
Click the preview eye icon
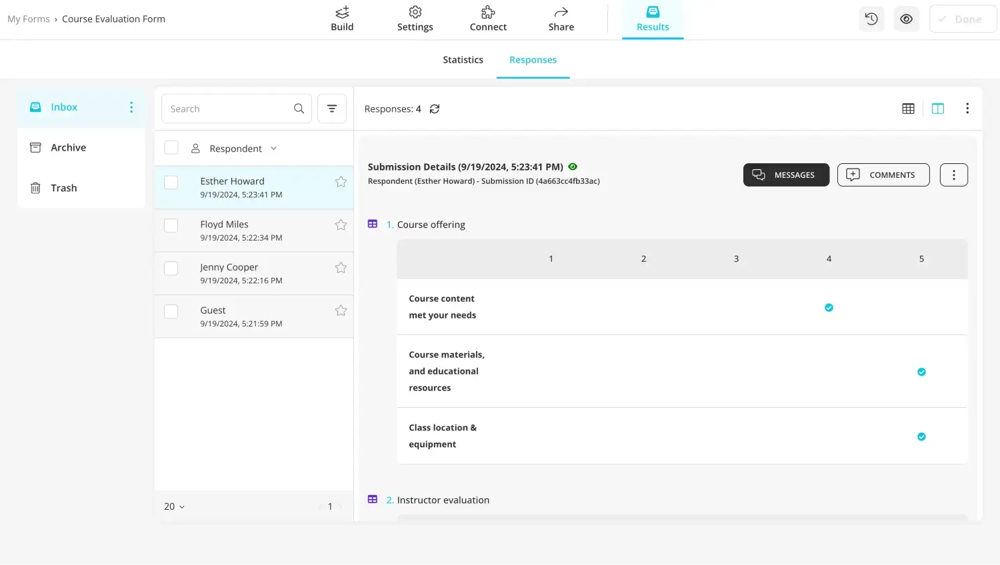[x=906, y=19]
